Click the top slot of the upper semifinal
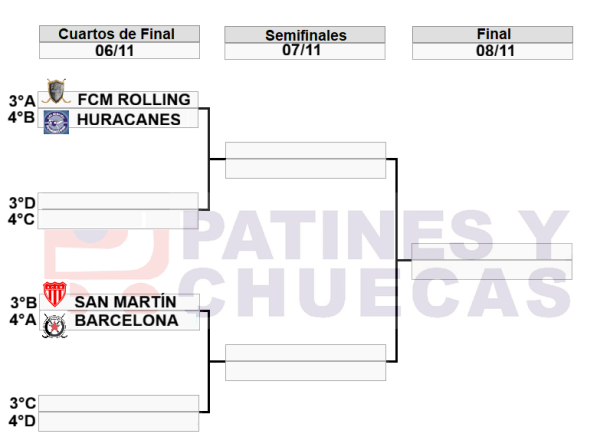This screenshot has width=600, height=447. click(x=305, y=151)
